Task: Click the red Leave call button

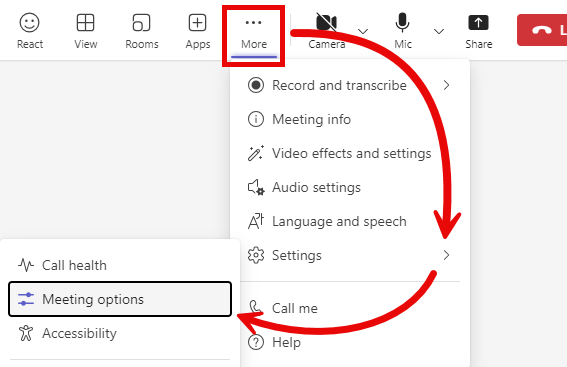Action: tap(542, 30)
